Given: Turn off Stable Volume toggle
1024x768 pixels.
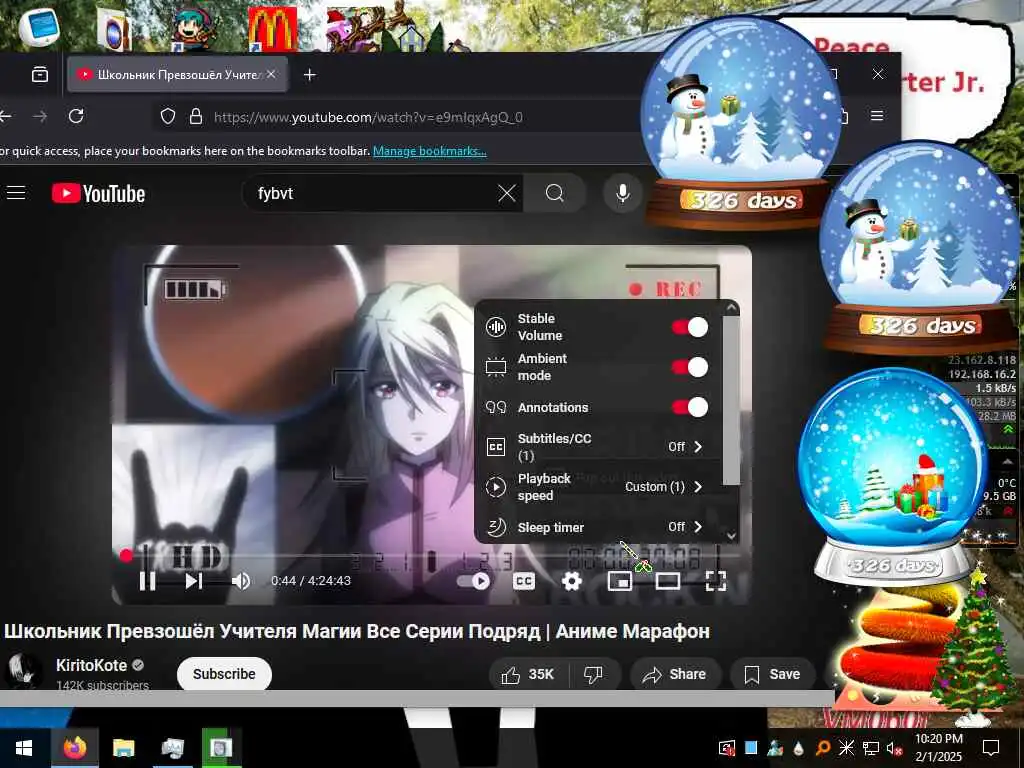Looking at the screenshot, I should click(690, 327).
